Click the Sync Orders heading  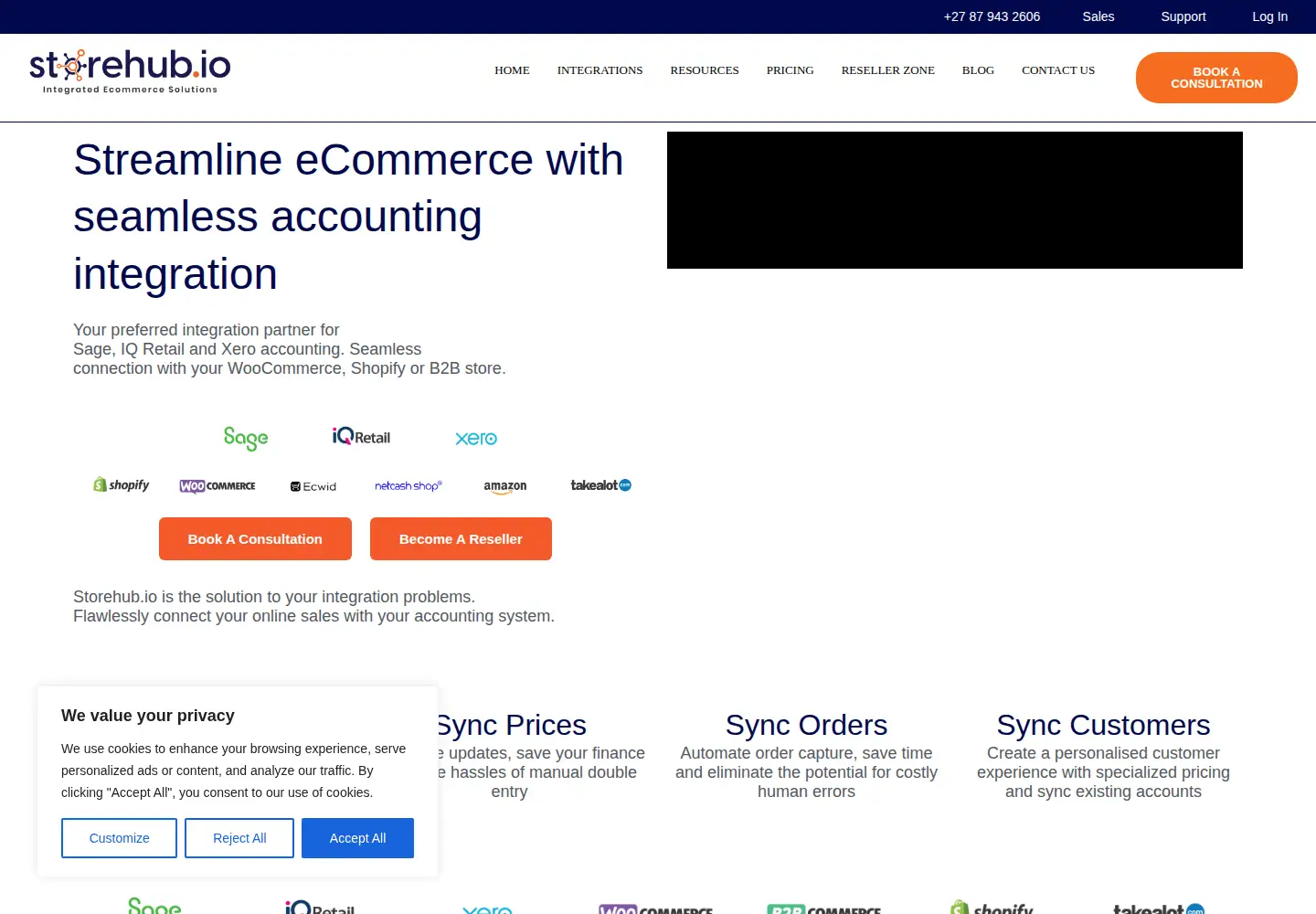(806, 725)
